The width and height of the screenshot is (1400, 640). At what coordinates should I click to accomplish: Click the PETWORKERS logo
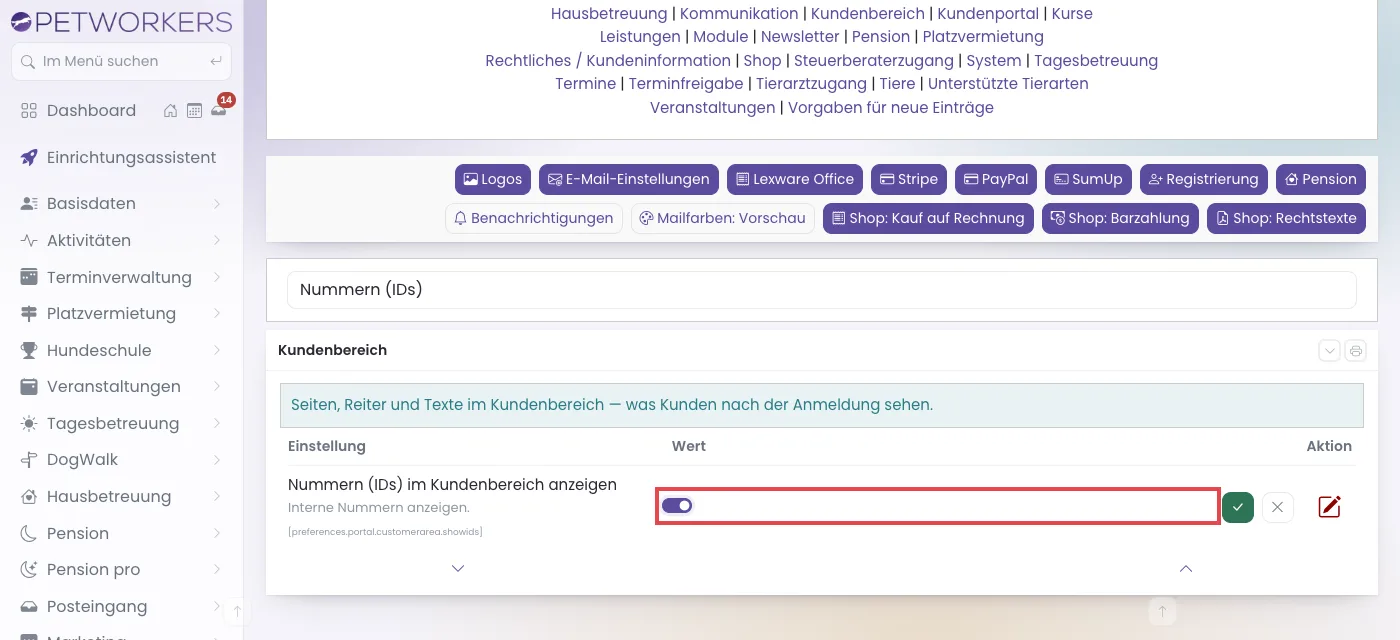pos(121,21)
